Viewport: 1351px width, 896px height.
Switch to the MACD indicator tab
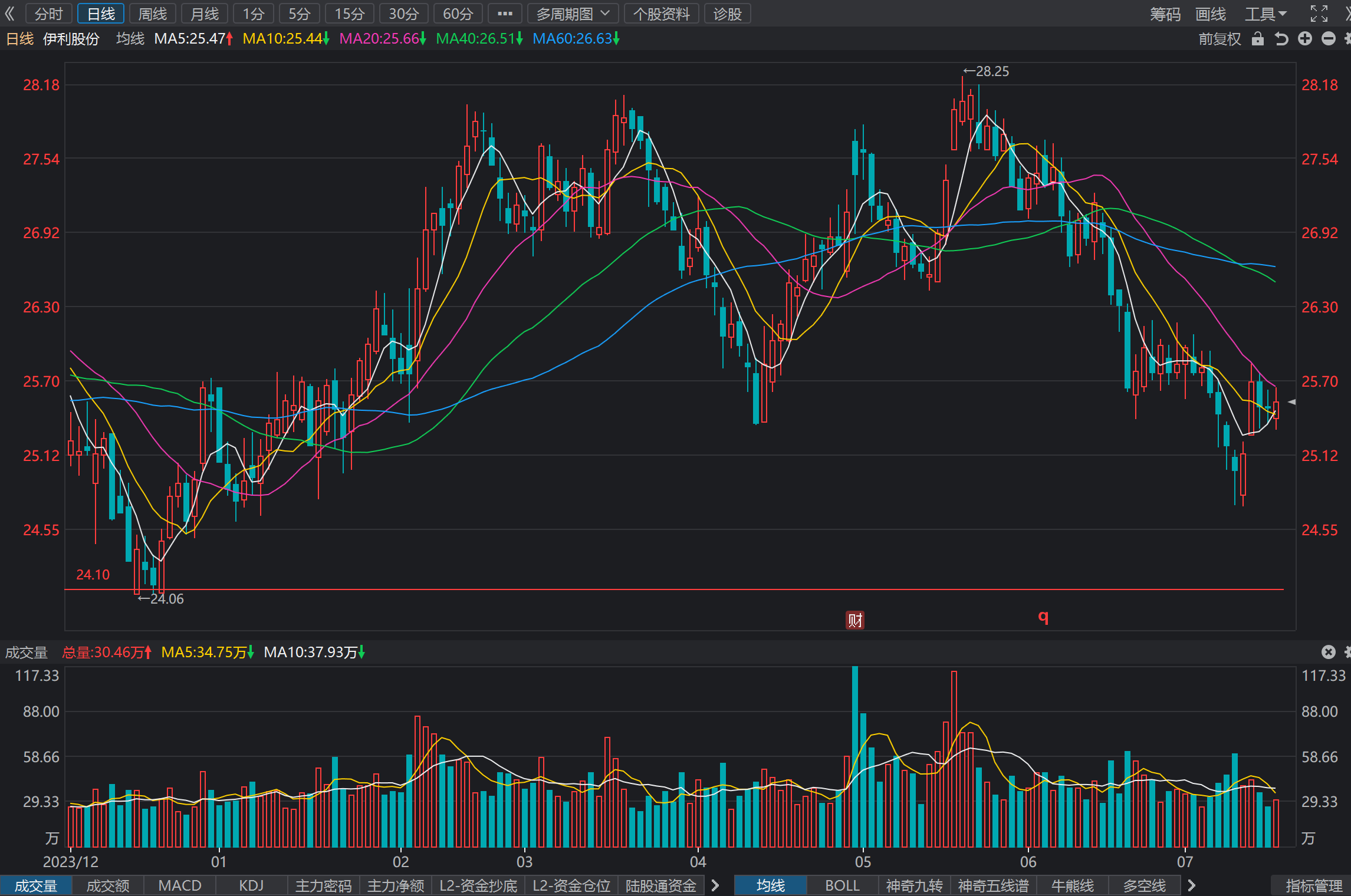(180, 885)
